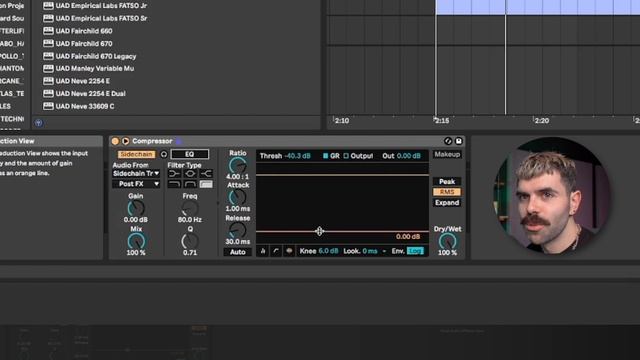640x360 pixels.
Task: Click the Out 0.00 dB value
Action: click(409, 156)
